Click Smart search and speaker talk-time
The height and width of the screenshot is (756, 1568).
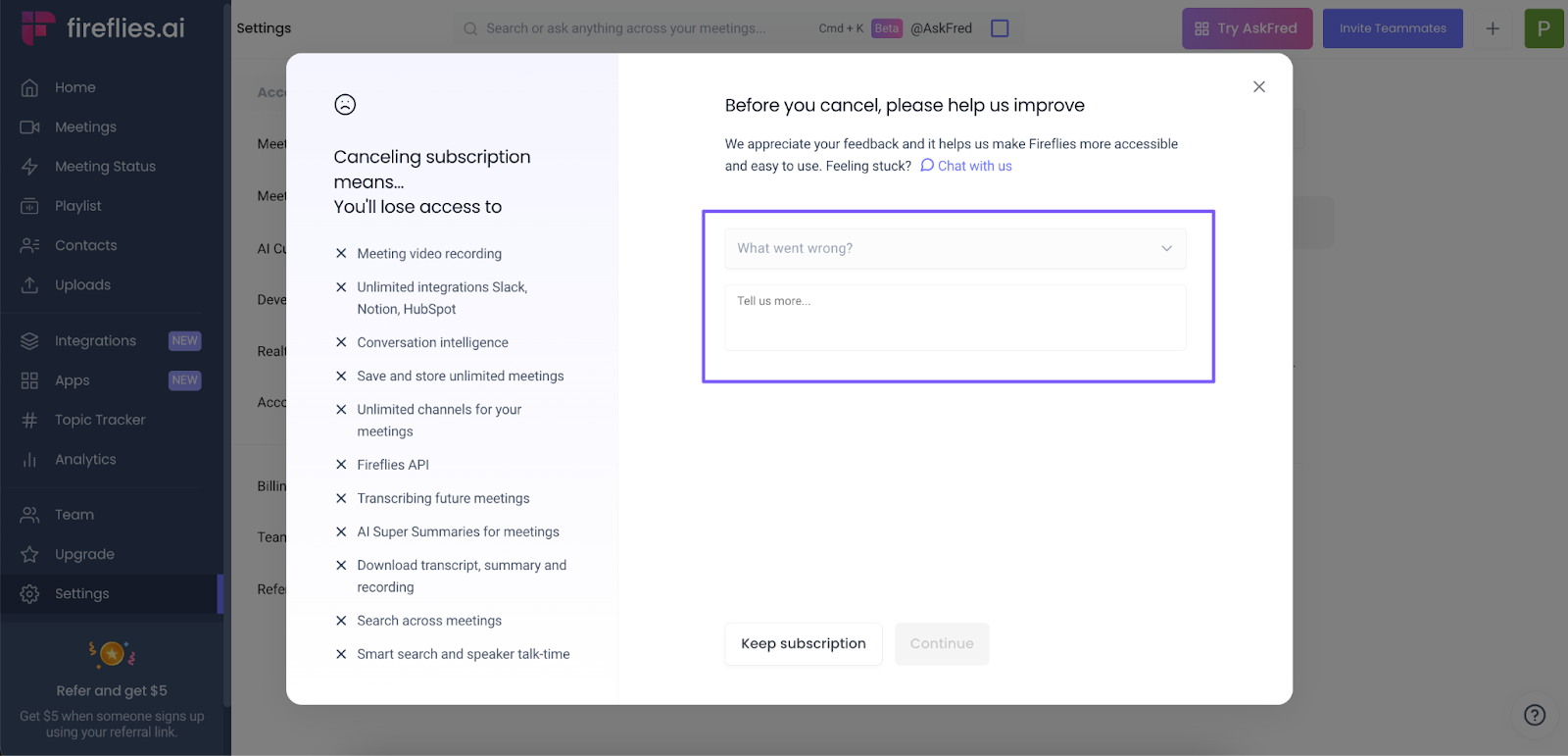coord(464,654)
